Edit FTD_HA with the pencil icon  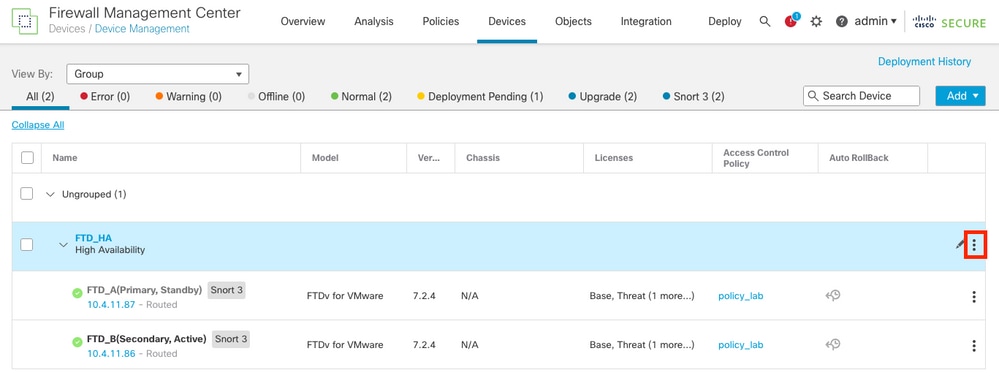[x=960, y=245]
